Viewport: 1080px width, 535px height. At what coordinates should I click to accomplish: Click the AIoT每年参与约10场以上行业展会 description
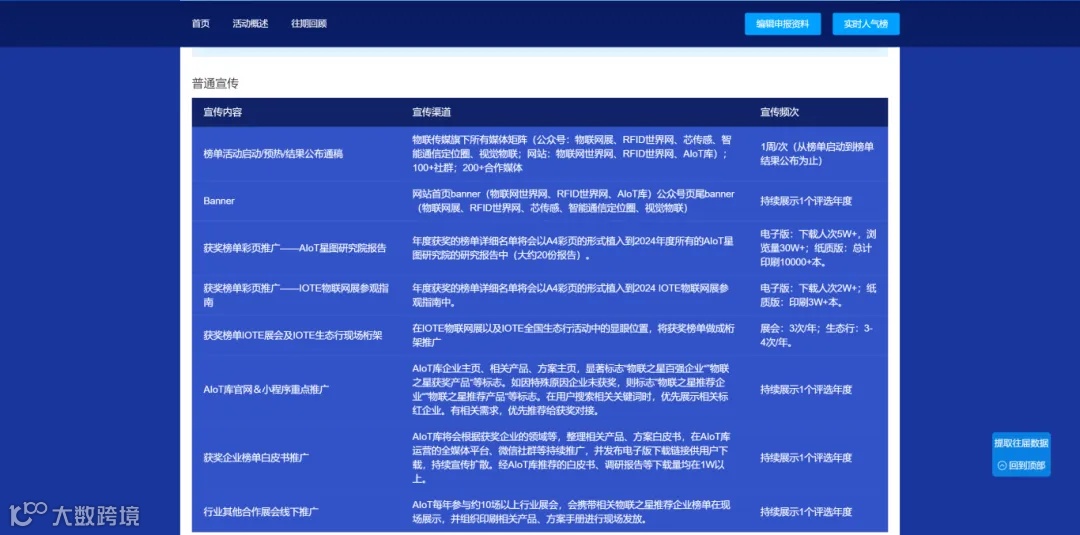click(572, 512)
